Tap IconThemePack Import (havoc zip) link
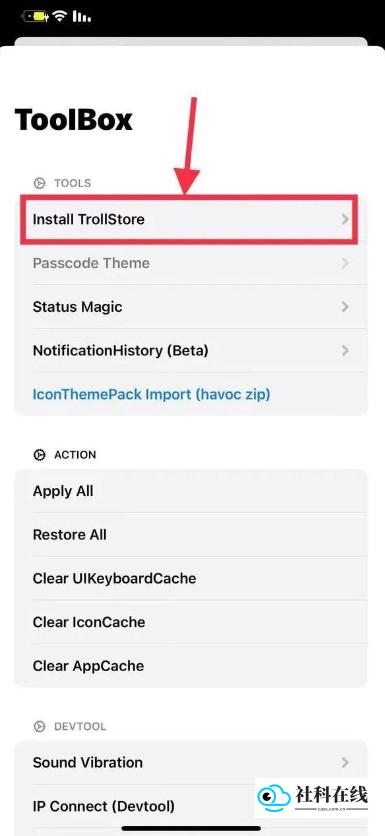 (151, 395)
